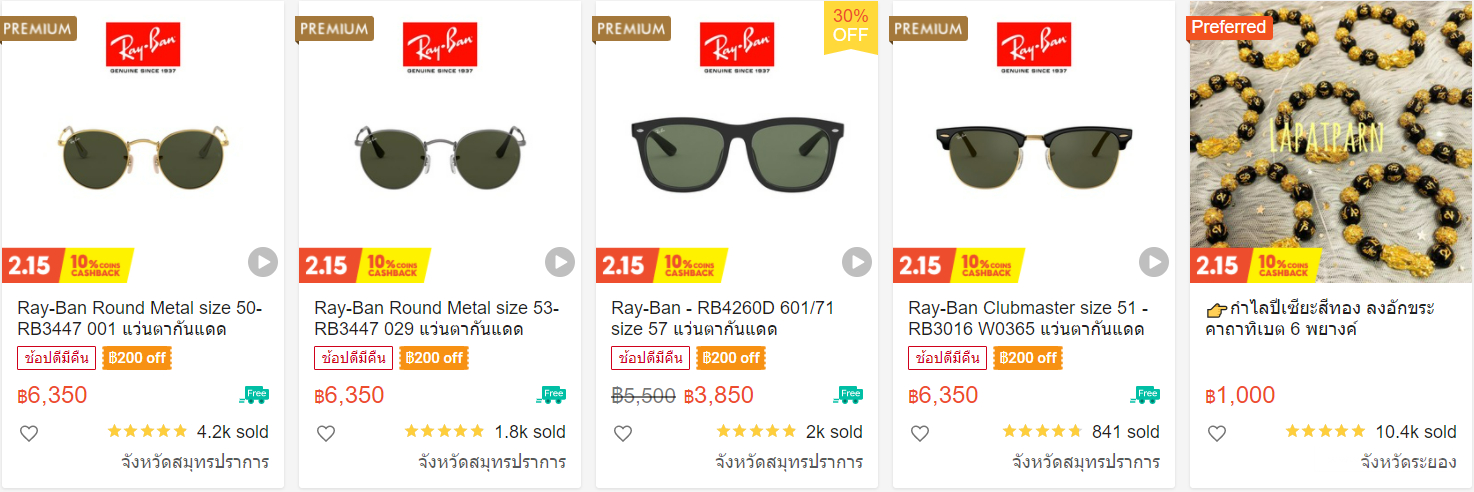Heart the gold Pixiu bracelet listing

1217,433
